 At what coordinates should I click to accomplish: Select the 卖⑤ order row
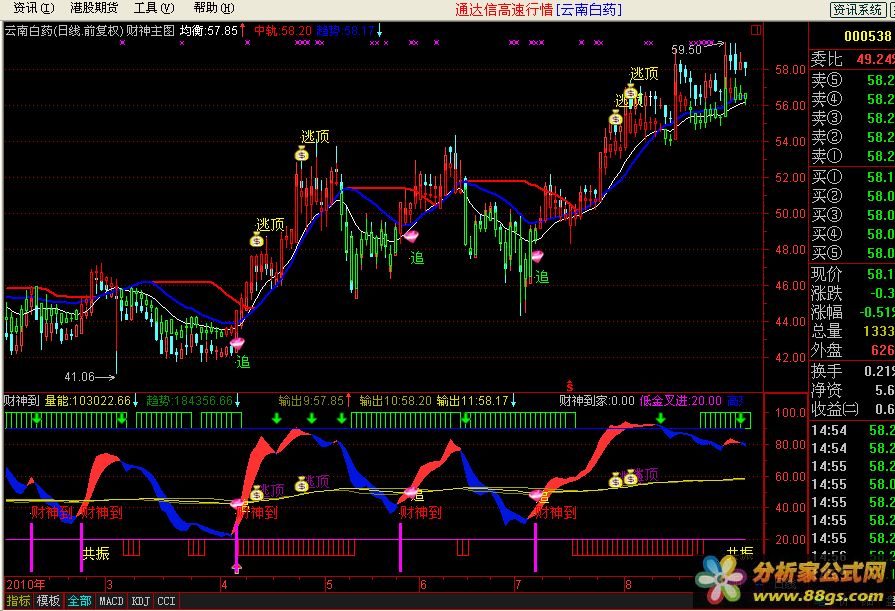tap(852, 80)
